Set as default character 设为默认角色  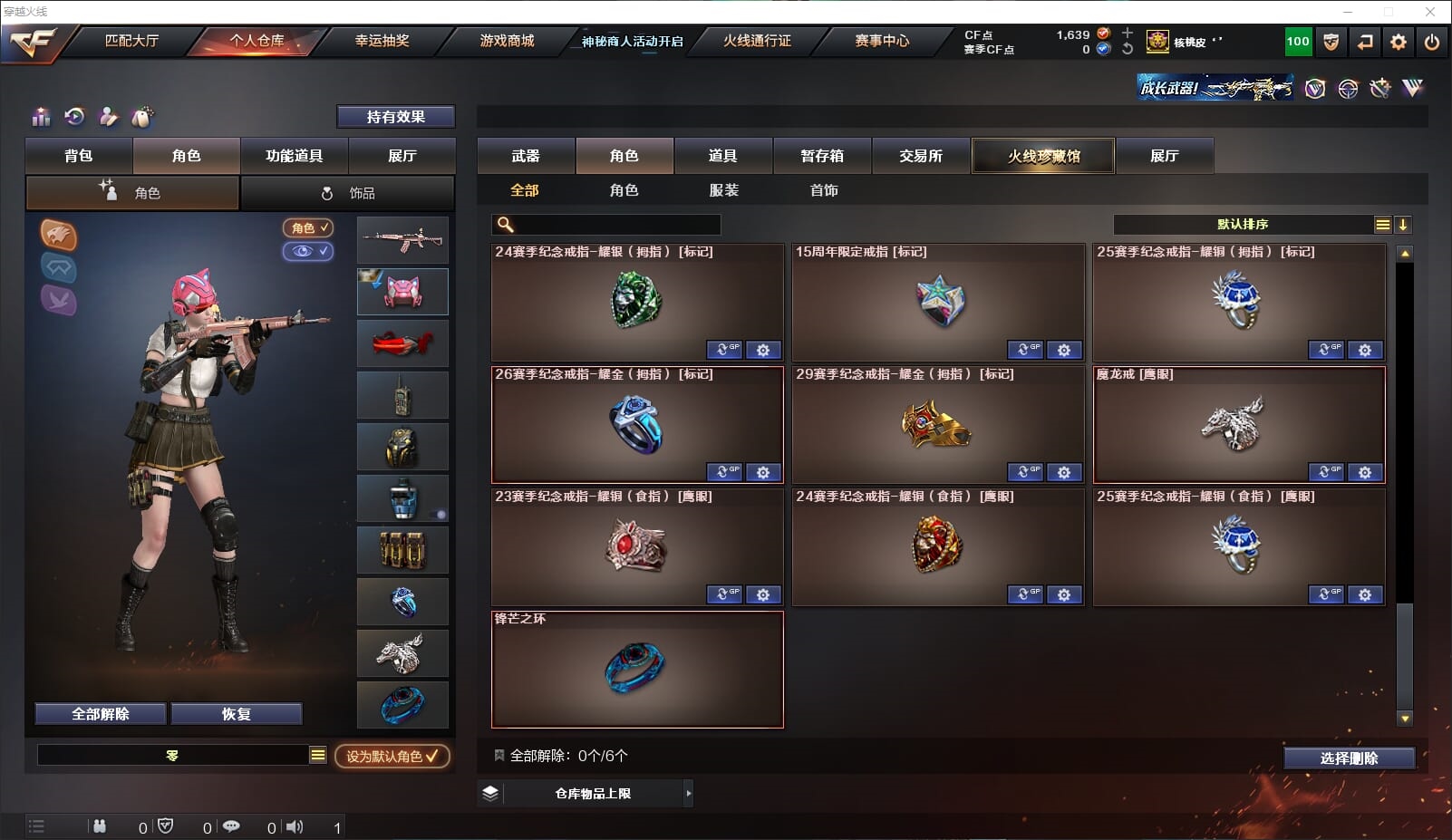tap(392, 756)
